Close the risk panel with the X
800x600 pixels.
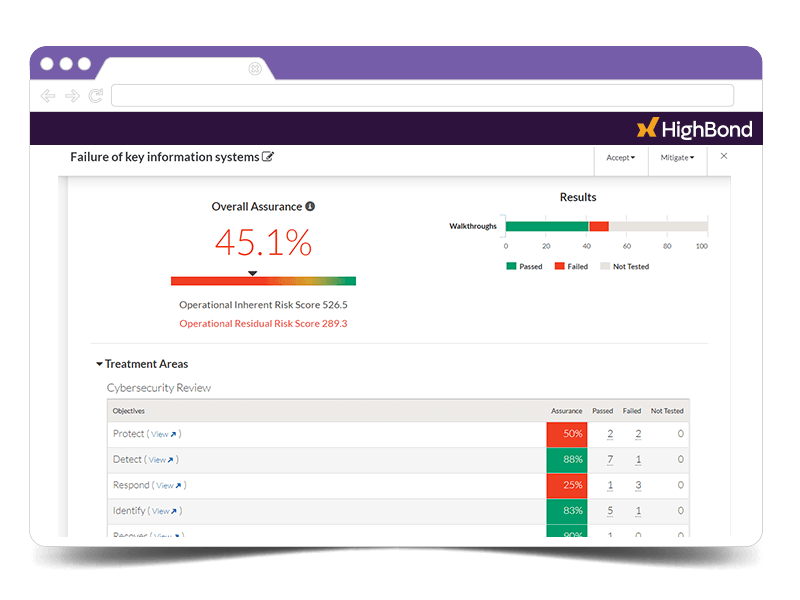coord(723,156)
